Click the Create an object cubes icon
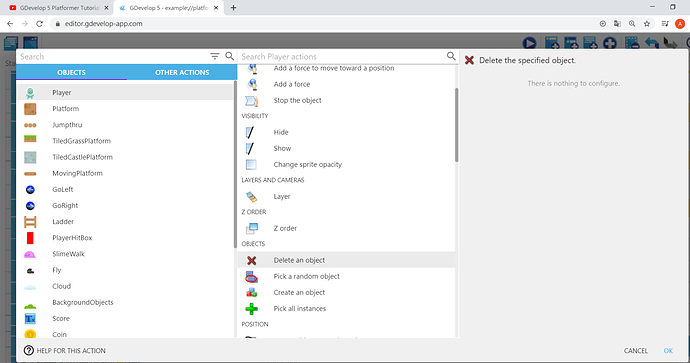This screenshot has width=690, height=363. pyautogui.click(x=252, y=293)
